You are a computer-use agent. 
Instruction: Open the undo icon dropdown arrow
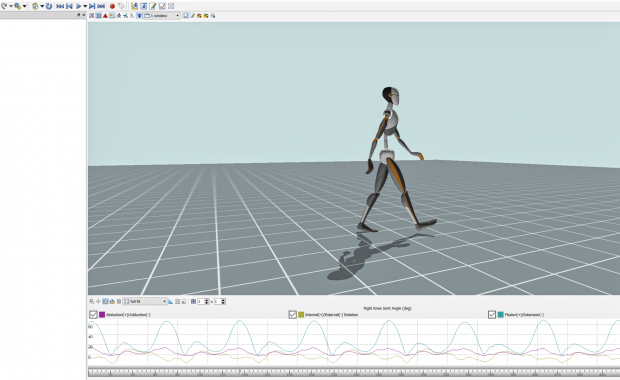click(11, 6)
